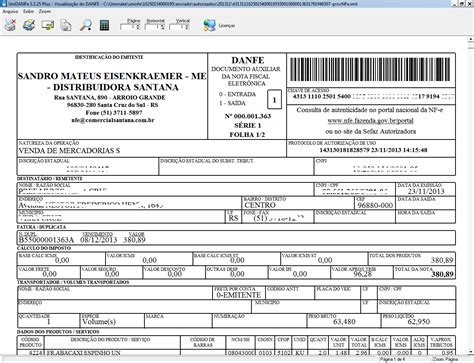Click the printer icon with red X
The image size is (474, 363).
click(10, 25)
